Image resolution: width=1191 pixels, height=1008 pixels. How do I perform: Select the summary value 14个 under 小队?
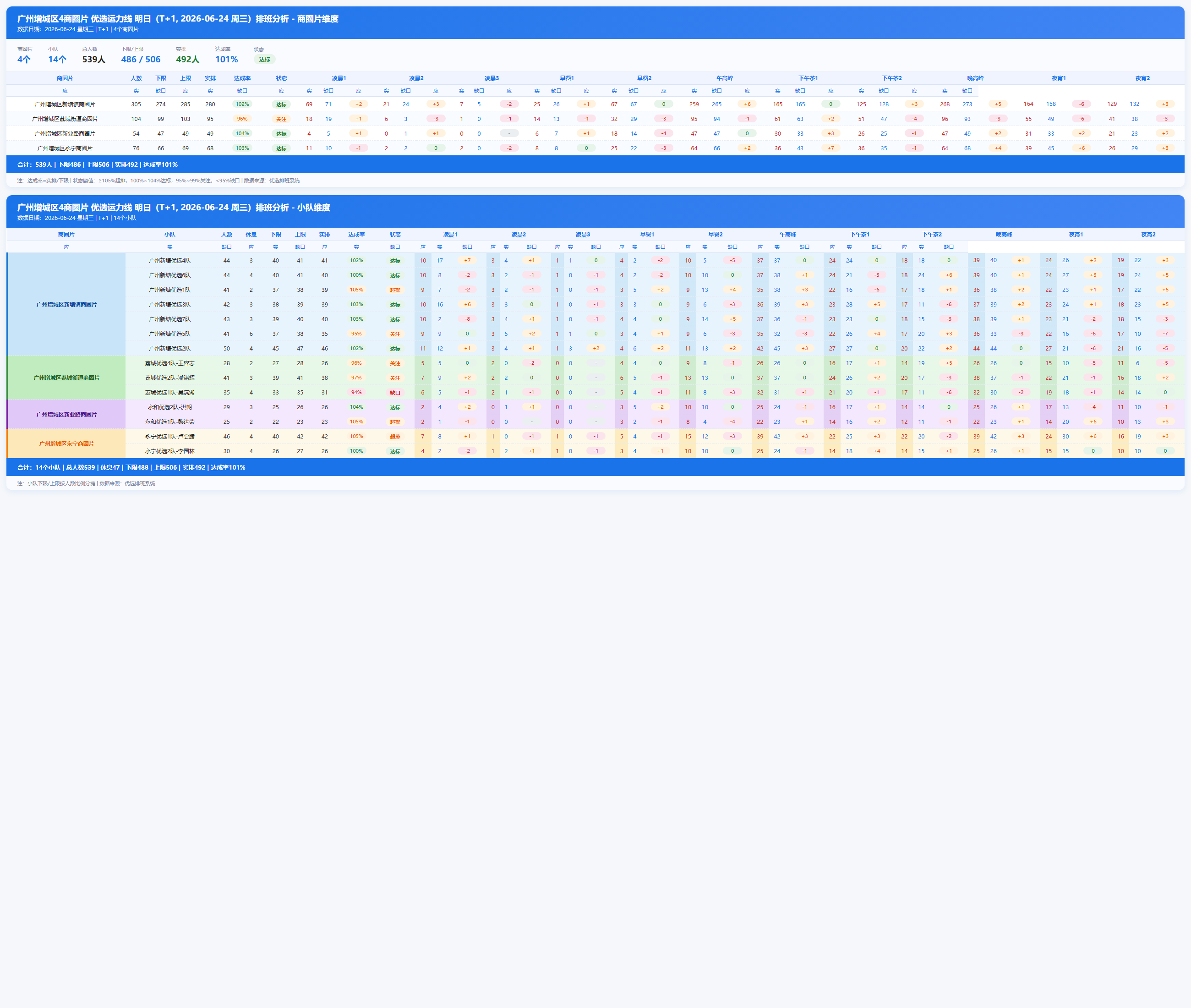tap(57, 60)
